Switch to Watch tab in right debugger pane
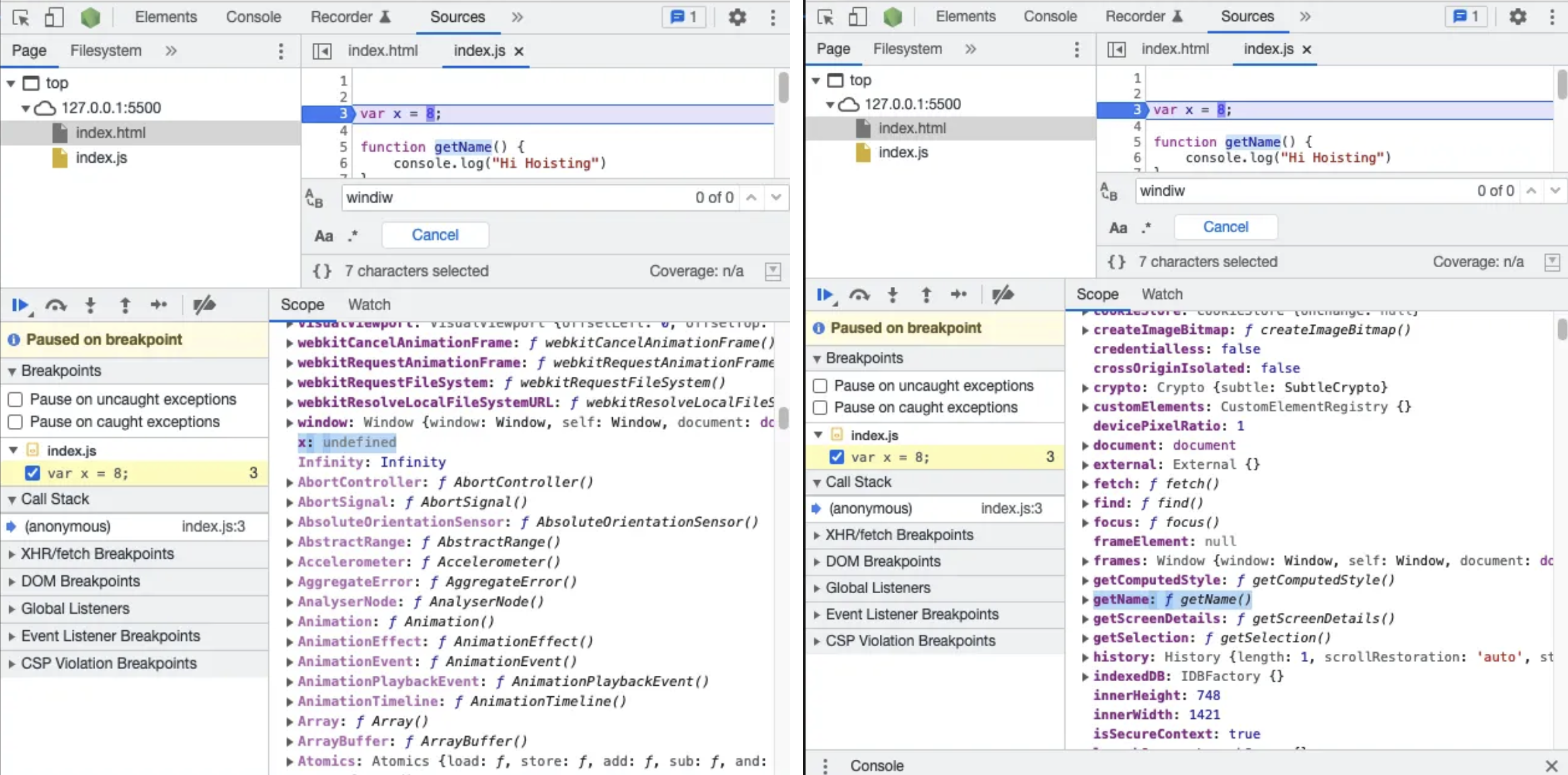This screenshot has height=775, width=1568. [1161, 294]
